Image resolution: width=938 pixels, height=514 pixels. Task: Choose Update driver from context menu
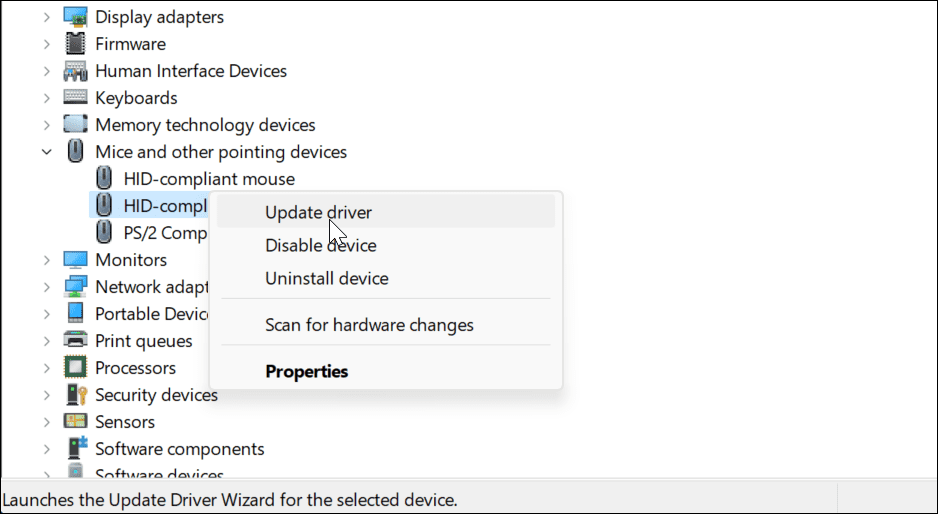point(318,212)
